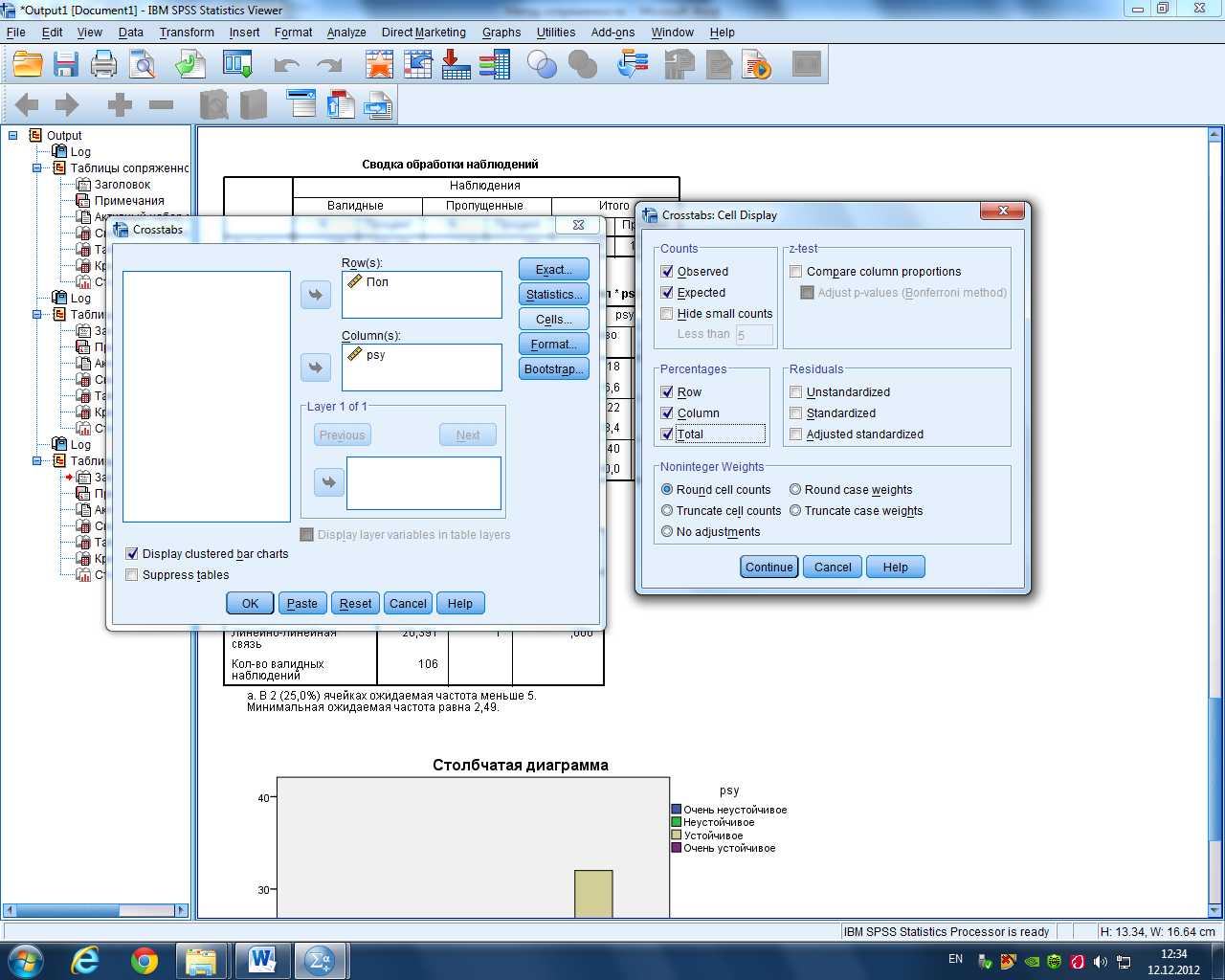The image size is (1225, 980).
Task: Open Print Preview from the toolbar
Action: click(x=143, y=65)
